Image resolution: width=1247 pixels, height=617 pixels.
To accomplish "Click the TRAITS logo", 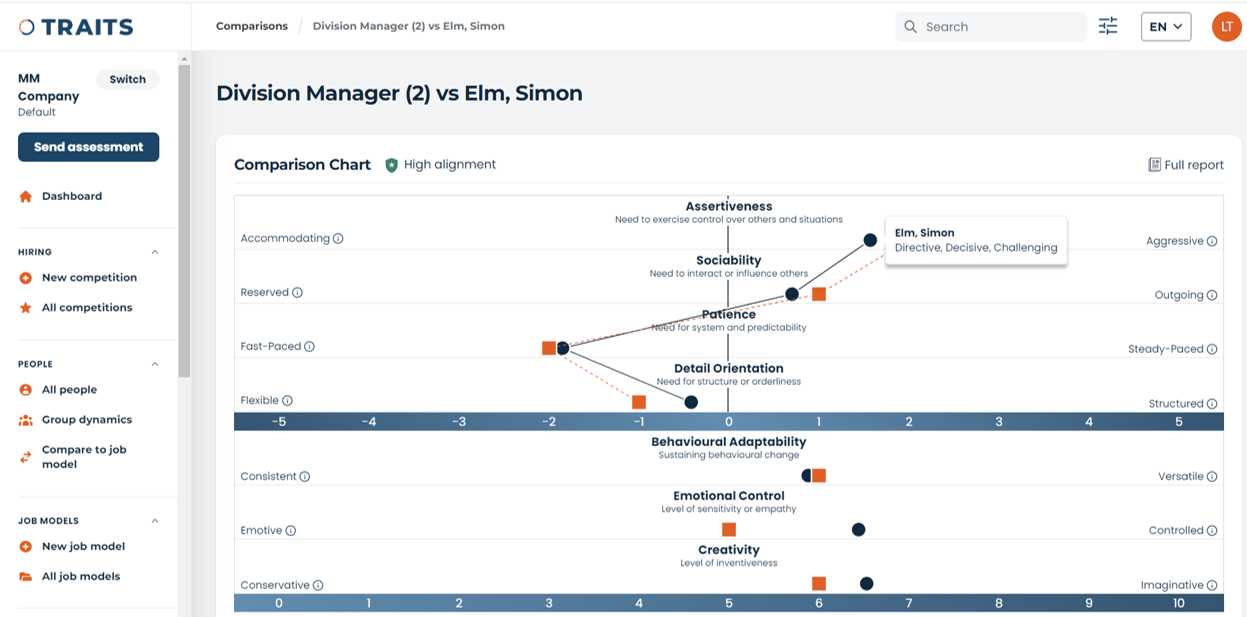I will 75,26.
